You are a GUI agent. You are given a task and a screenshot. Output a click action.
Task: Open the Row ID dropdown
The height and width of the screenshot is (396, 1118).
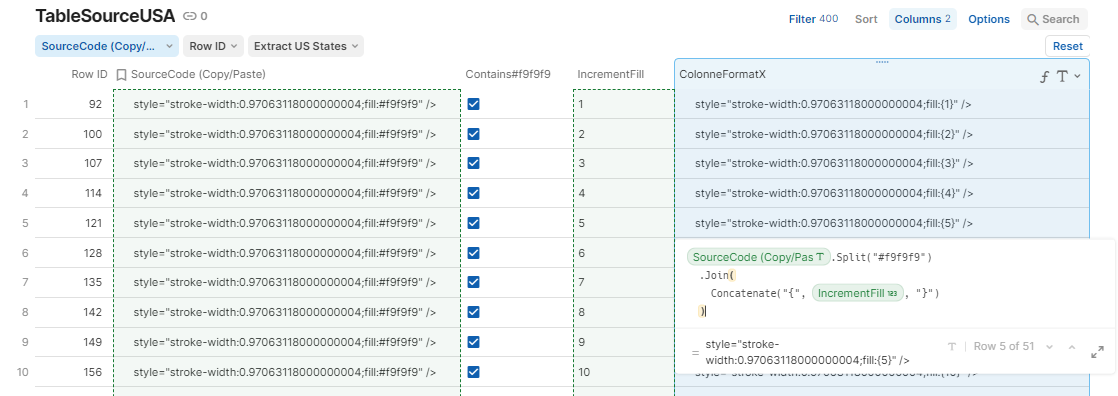214,46
